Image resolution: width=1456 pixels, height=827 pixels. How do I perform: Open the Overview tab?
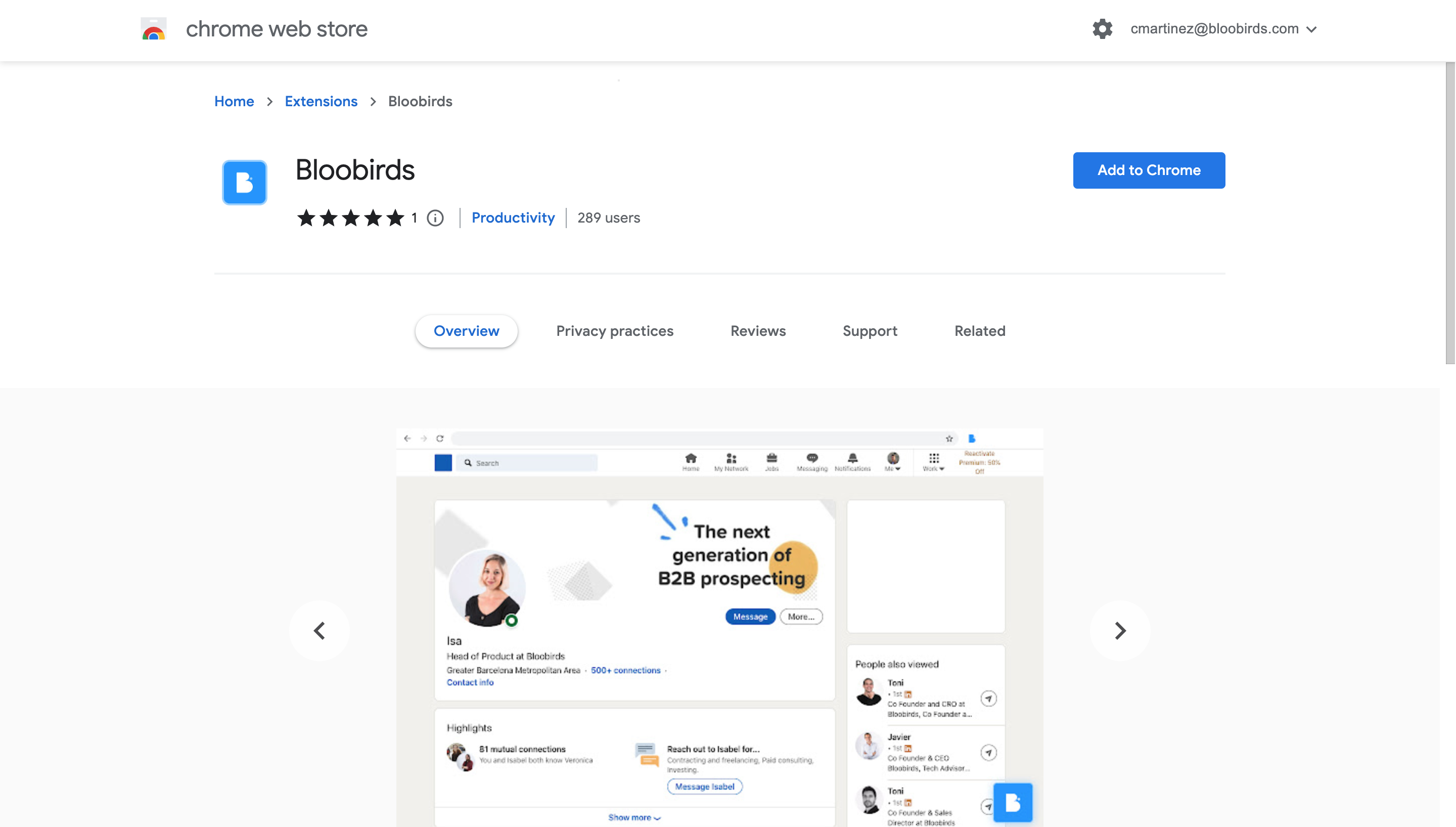[467, 331]
